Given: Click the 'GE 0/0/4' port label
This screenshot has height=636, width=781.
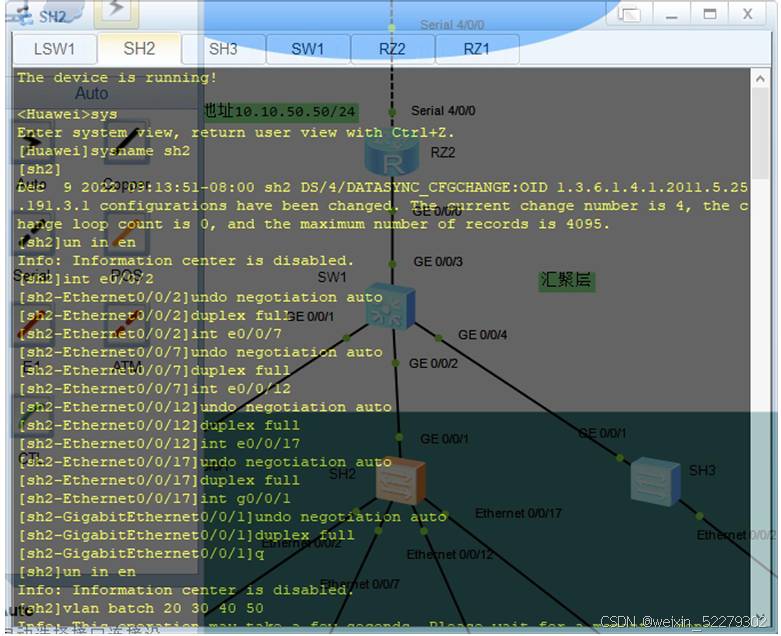Looking at the screenshot, I should point(482,335).
